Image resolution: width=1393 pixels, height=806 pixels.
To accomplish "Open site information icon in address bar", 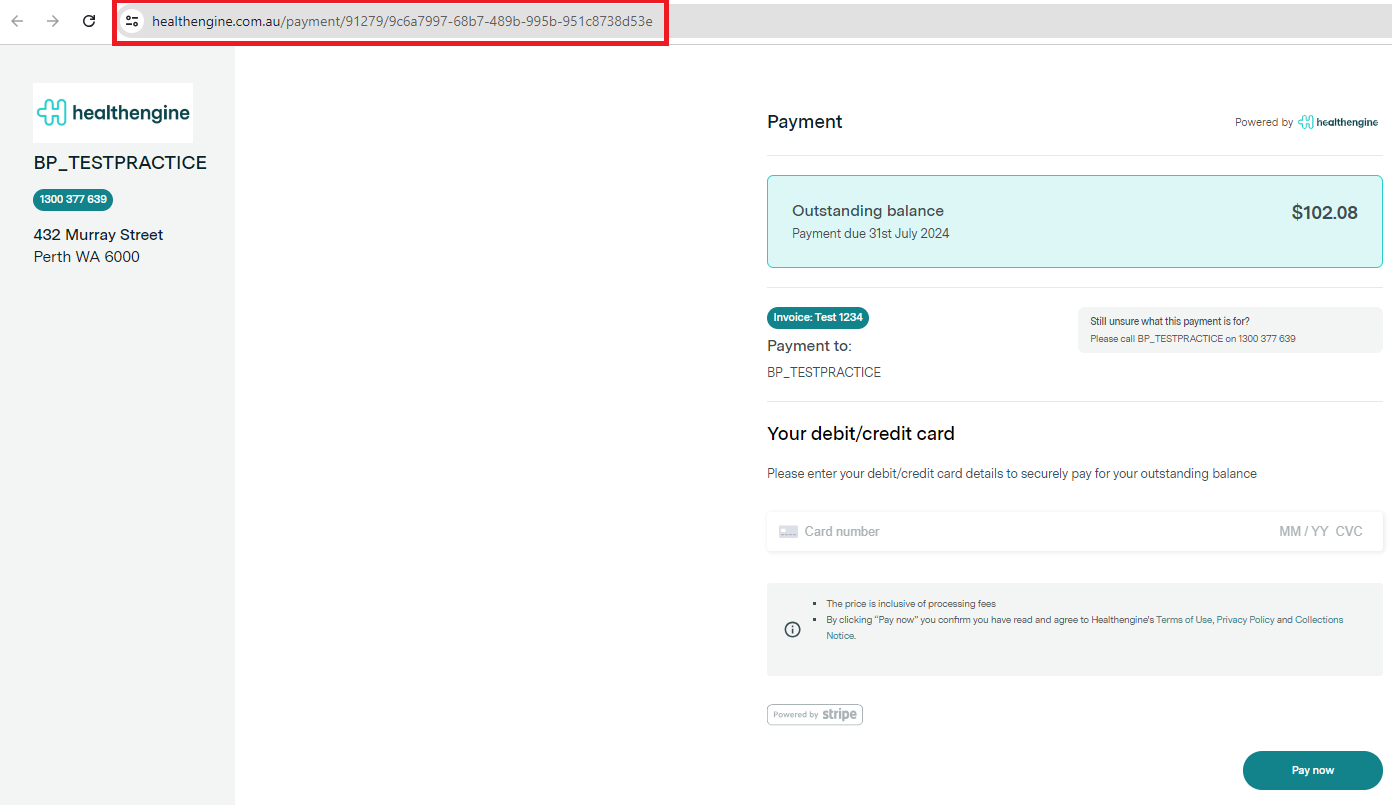I will (132, 21).
